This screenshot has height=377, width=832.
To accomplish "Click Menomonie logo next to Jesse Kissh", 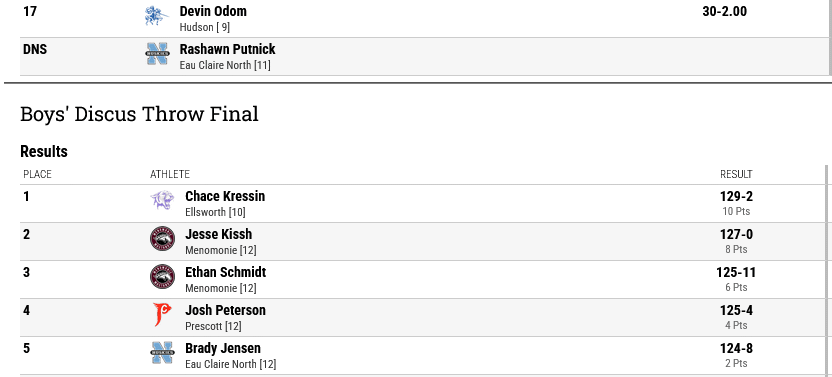I will tap(162, 238).
